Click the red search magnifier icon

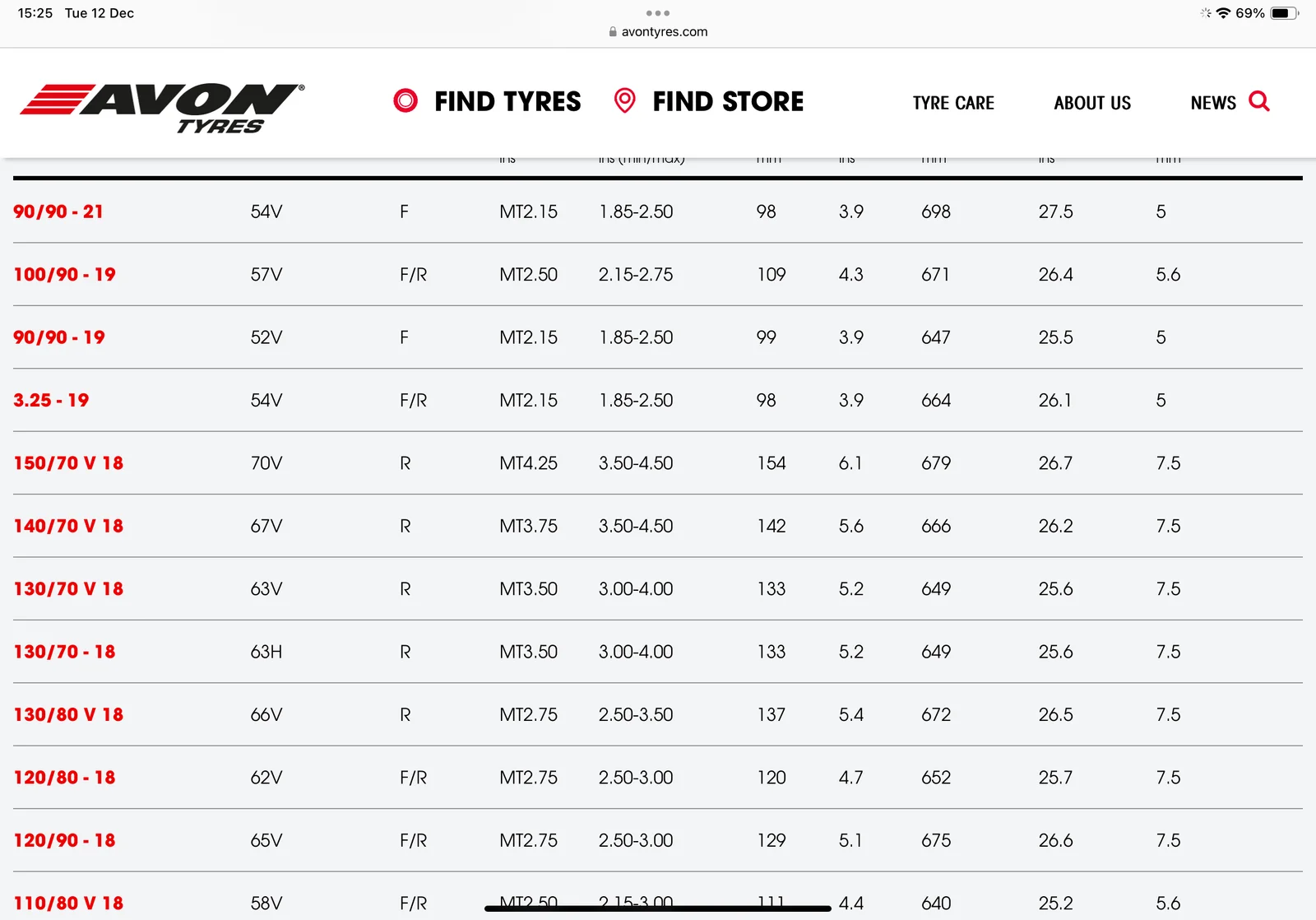[x=1259, y=101]
